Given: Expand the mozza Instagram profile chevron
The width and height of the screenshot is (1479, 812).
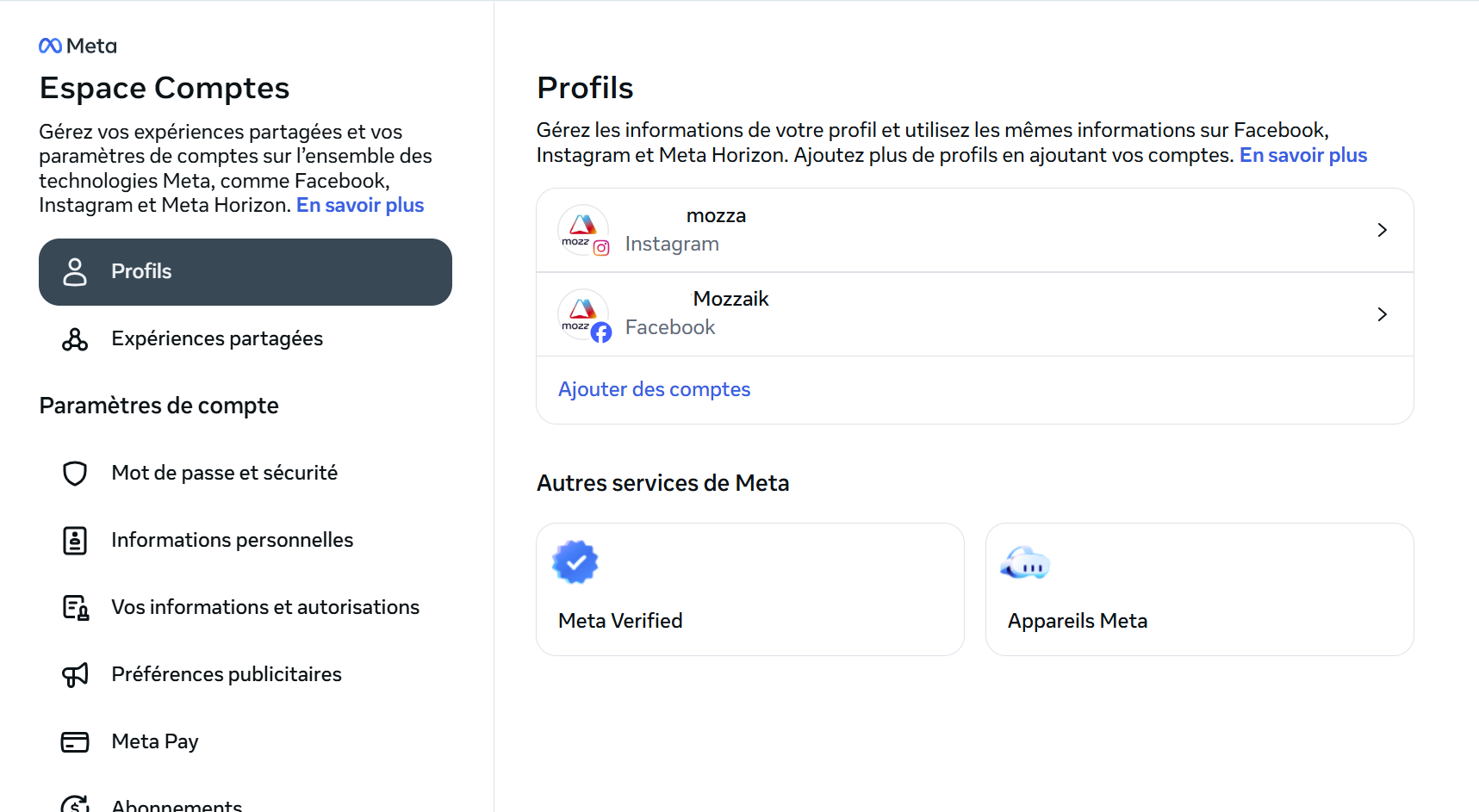Looking at the screenshot, I should coord(1382,230).
